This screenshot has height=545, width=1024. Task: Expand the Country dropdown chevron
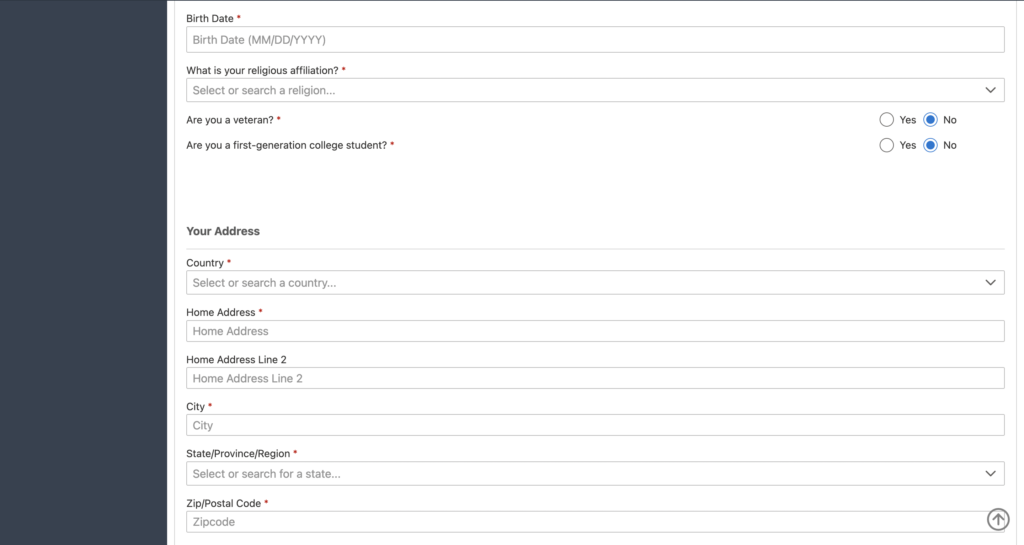(x=991, y=283)
